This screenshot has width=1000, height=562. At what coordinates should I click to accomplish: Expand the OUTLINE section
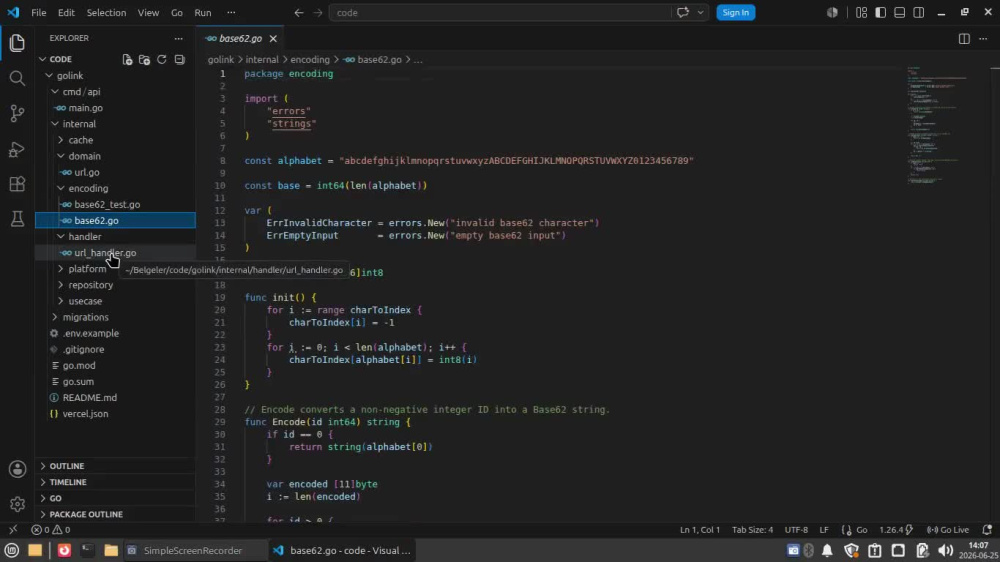pyautogui.click(x=115, y=466)
